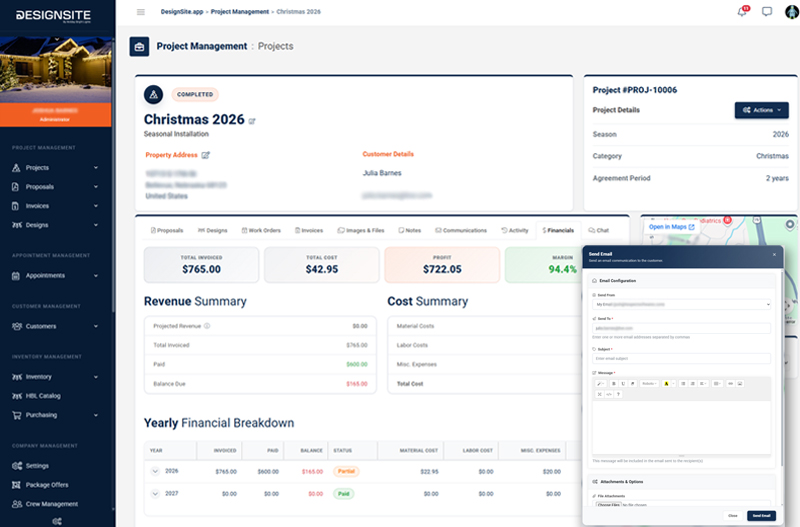
Task: Click the DesignSite.app breadcrumb link
Action: tap(182, 12)
